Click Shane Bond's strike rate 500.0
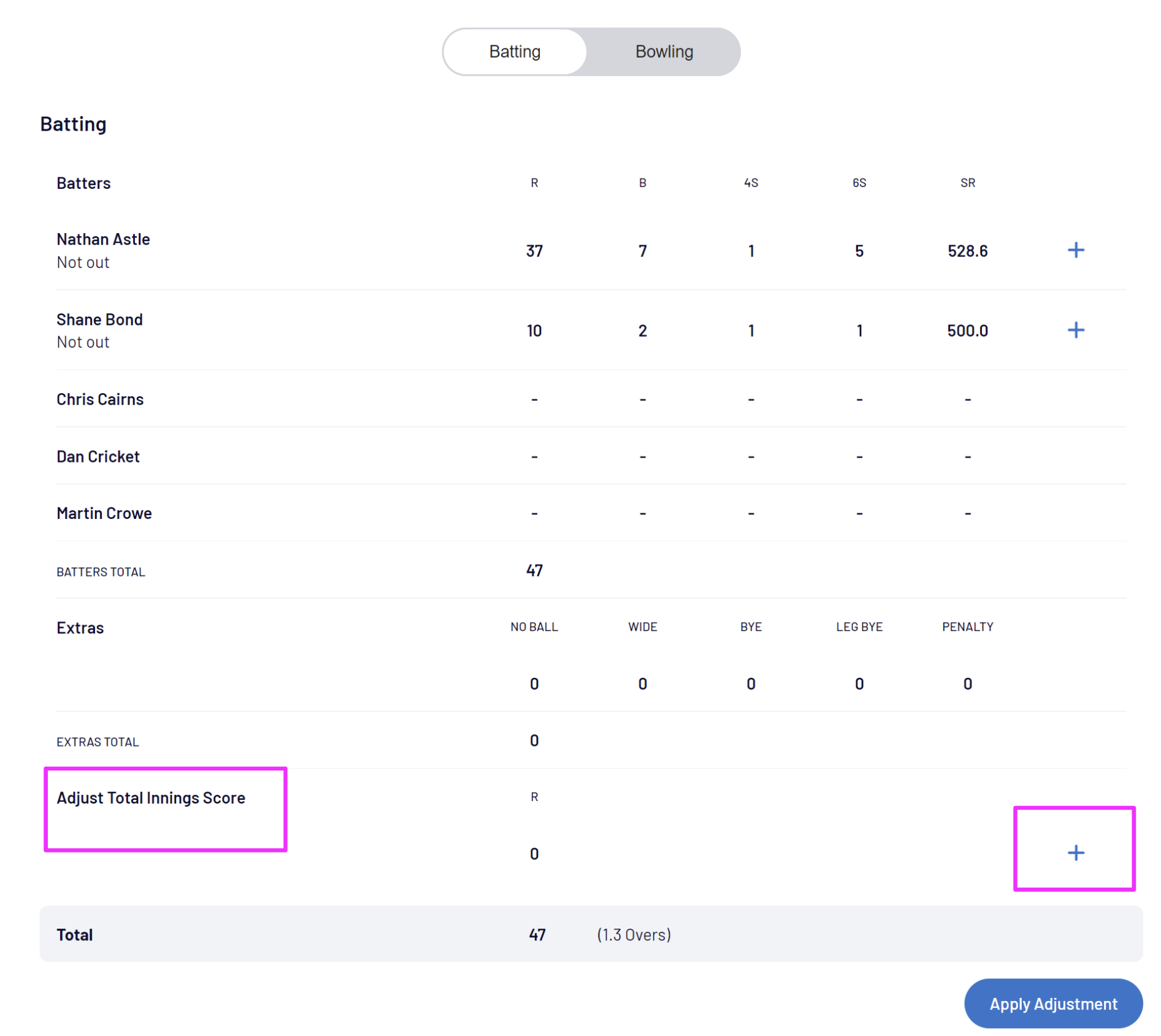1161x1036 pixels. [x=967, y=331]
